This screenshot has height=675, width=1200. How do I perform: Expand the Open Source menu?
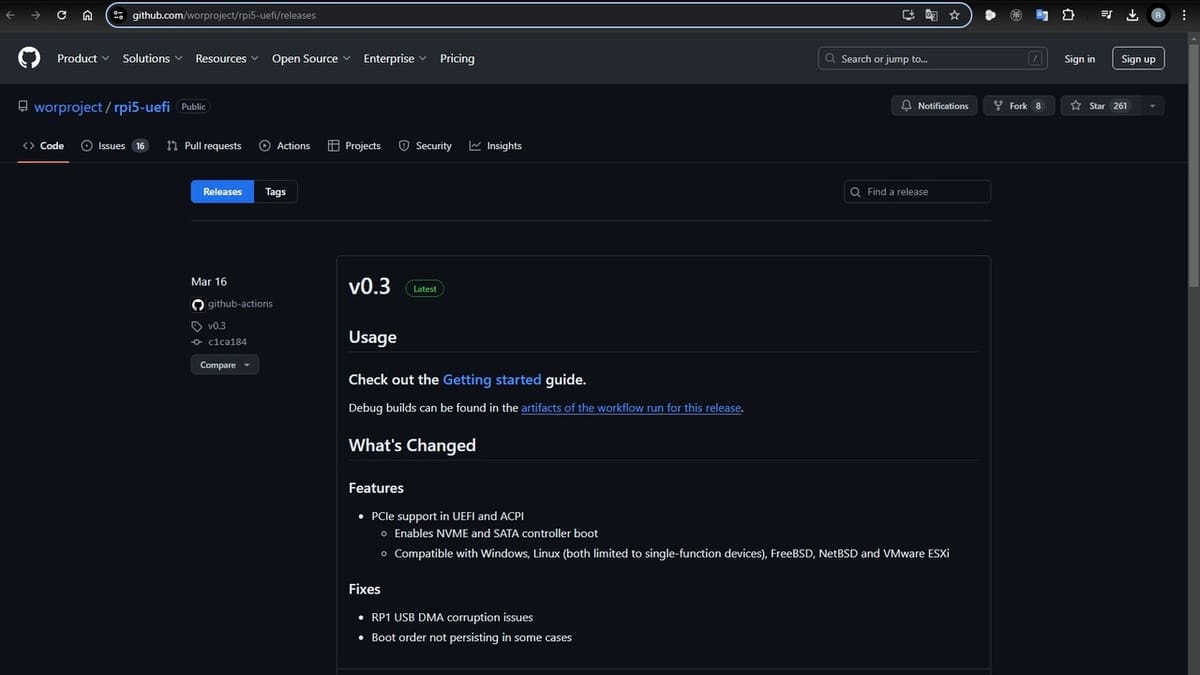(x=311, y=58)
